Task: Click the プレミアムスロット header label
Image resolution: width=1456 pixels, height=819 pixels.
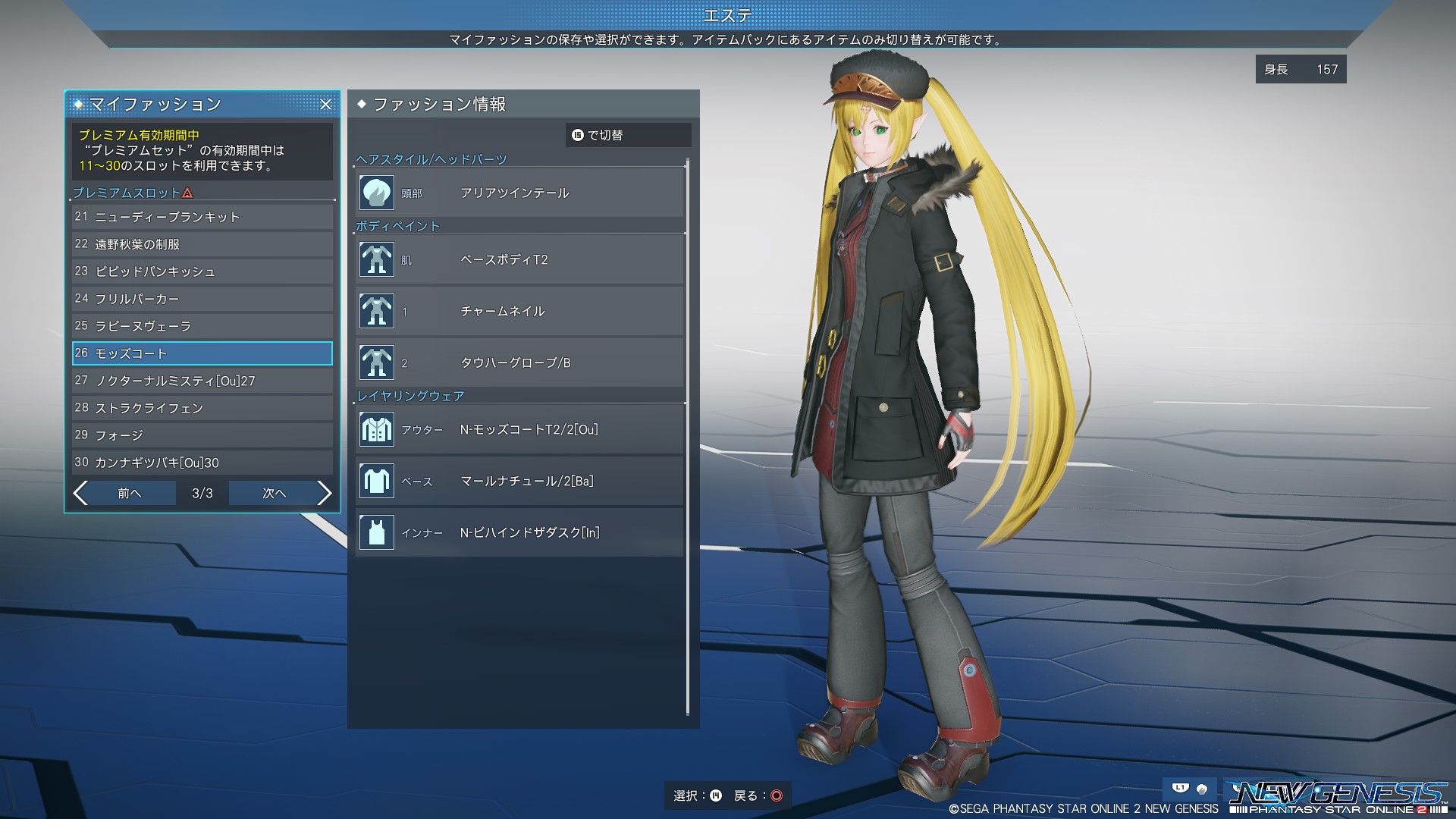Action: [x=127, y=193]
